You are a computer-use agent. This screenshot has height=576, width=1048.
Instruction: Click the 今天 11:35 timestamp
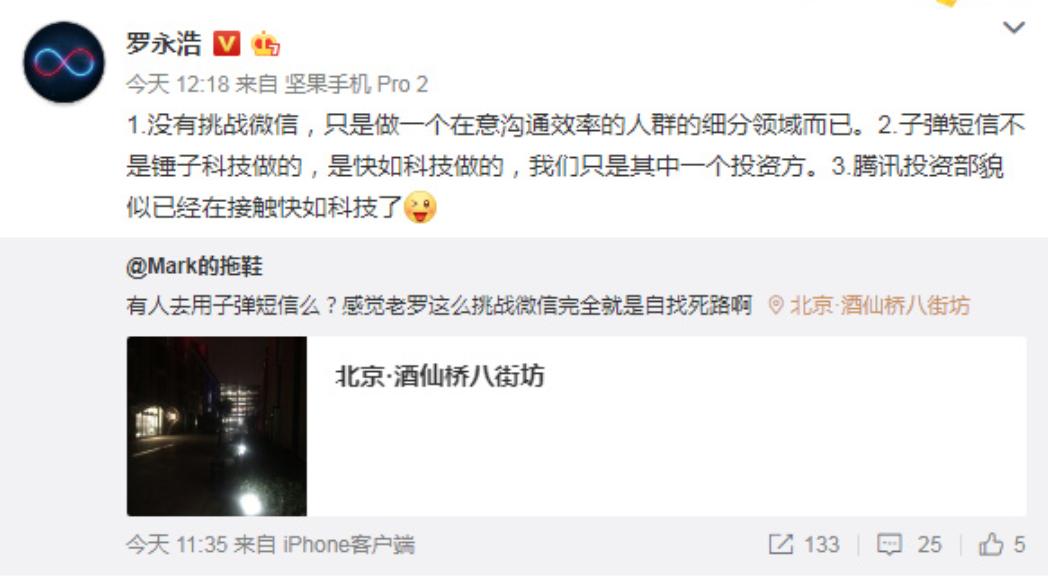177,545
